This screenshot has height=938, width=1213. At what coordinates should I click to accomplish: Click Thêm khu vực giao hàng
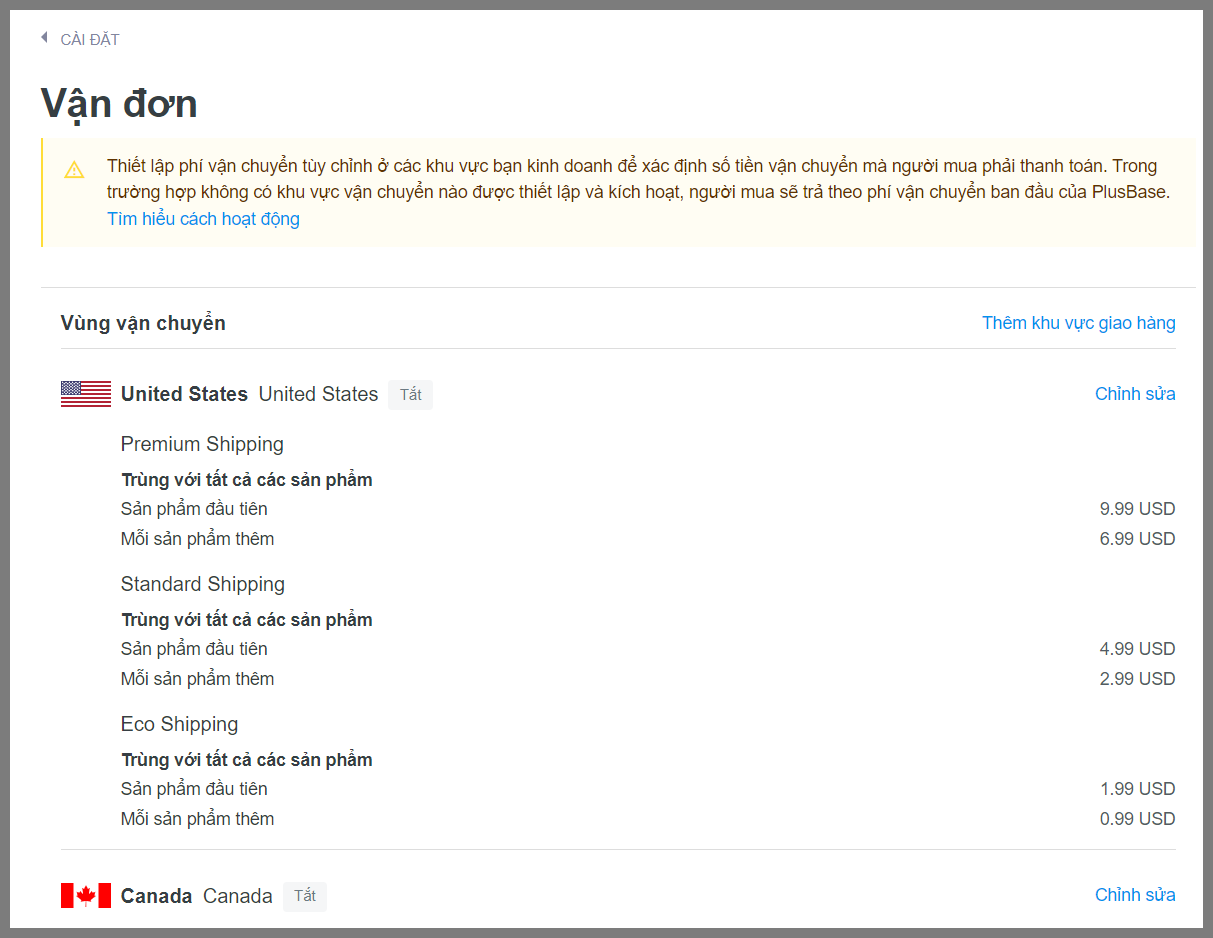(1079, 323)
